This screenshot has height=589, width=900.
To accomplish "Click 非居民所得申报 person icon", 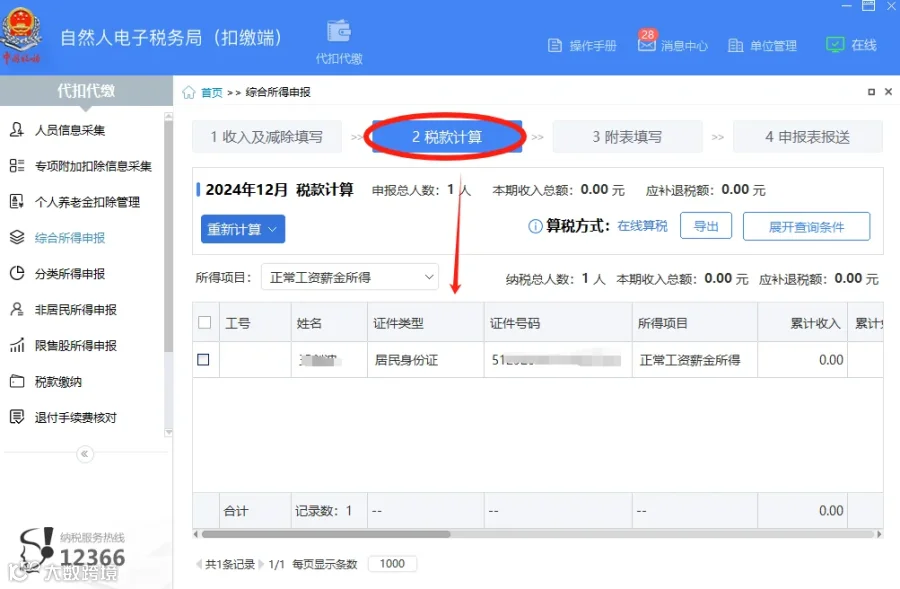I will pos(17,309).
